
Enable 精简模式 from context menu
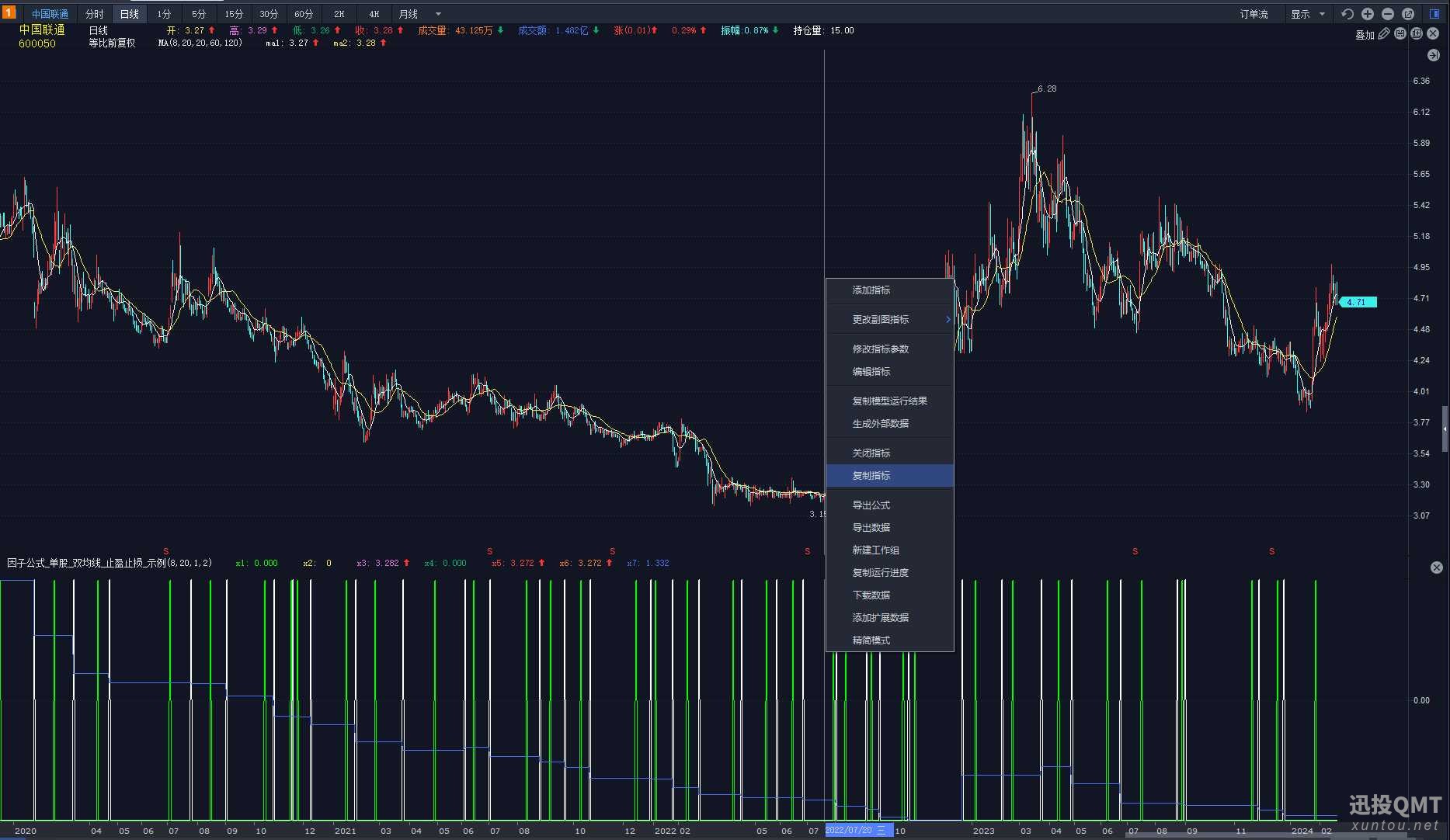coord(890,640)
